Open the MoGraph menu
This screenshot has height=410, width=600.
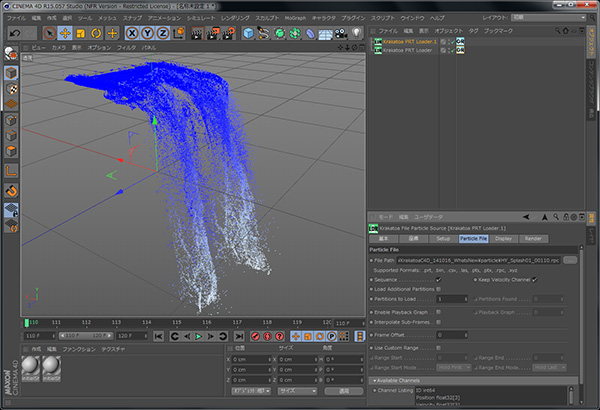click(295, 18)
